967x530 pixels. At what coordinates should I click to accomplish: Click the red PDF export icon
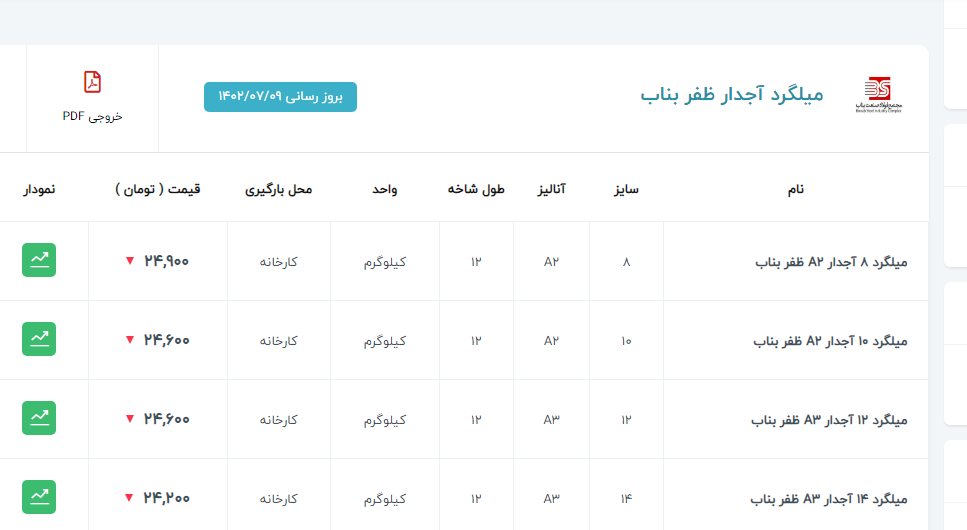point(92,82)
